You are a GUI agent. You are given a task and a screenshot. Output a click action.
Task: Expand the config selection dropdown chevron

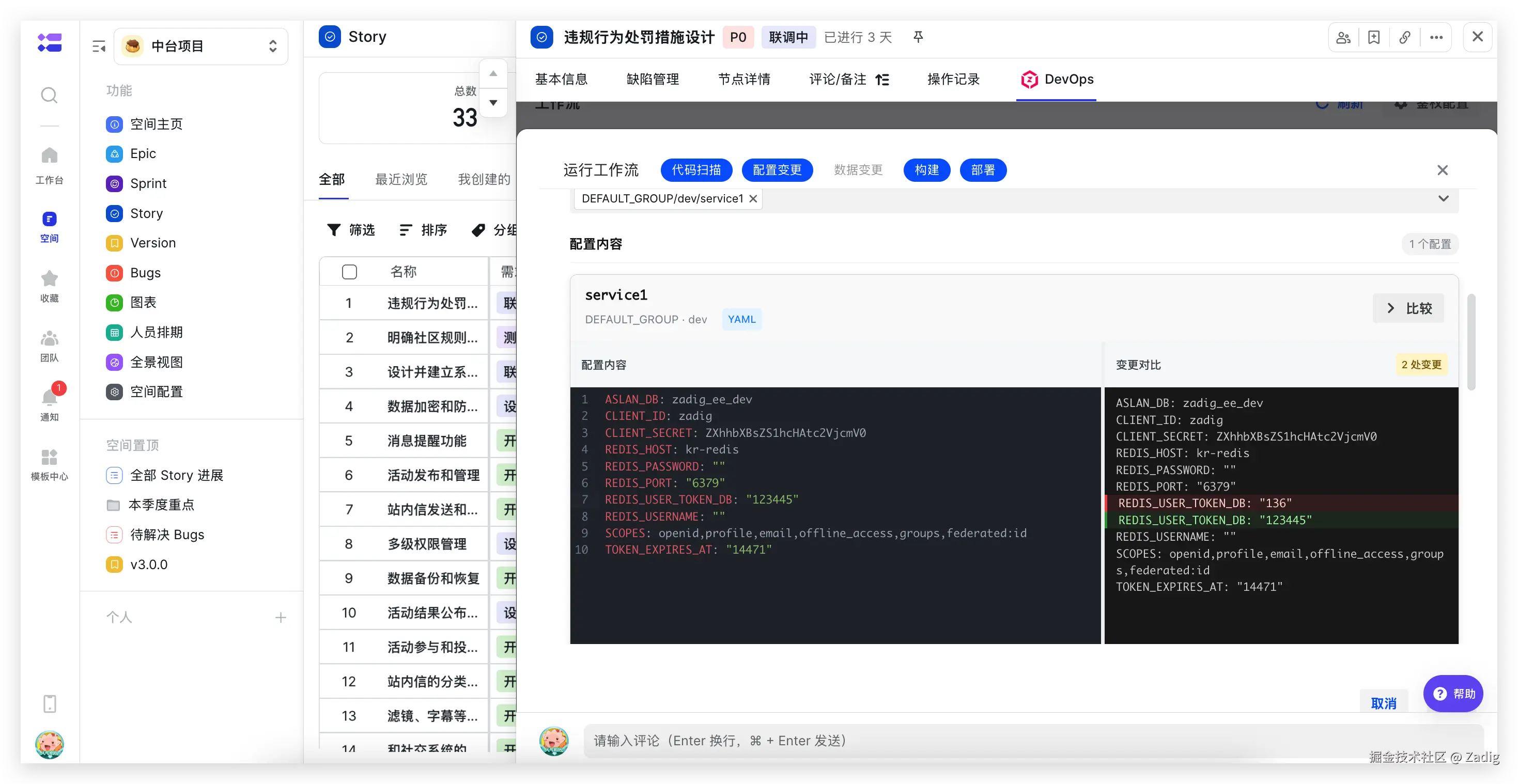(x=1443, y=198)
